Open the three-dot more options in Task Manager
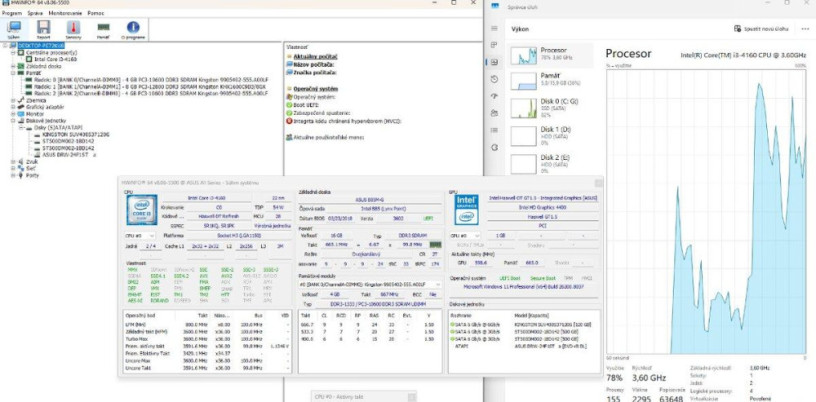 pos(806,29)
